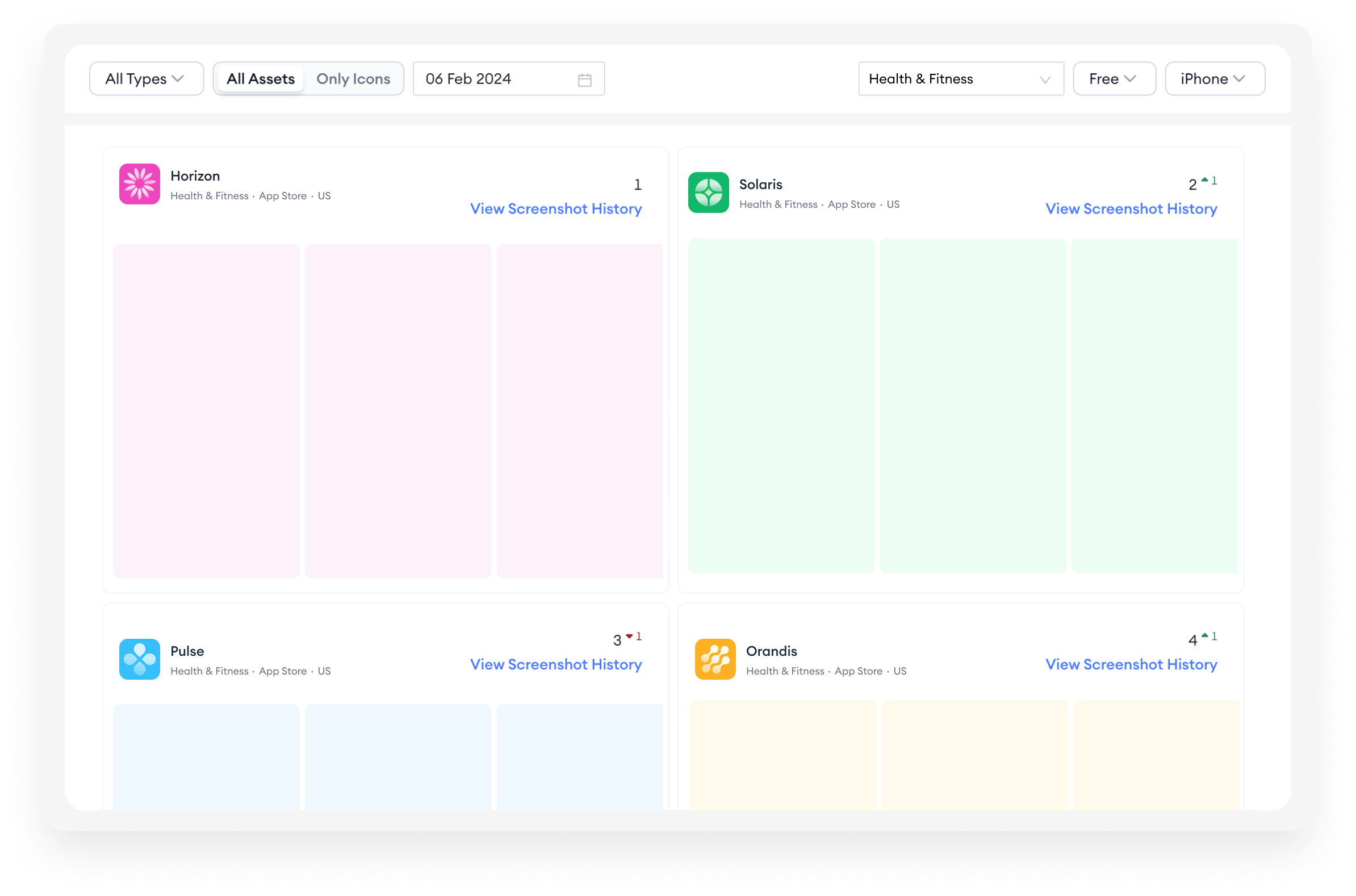Click Pulse's rank number 3
1356x896 pixels.
[x=617, y=640]
